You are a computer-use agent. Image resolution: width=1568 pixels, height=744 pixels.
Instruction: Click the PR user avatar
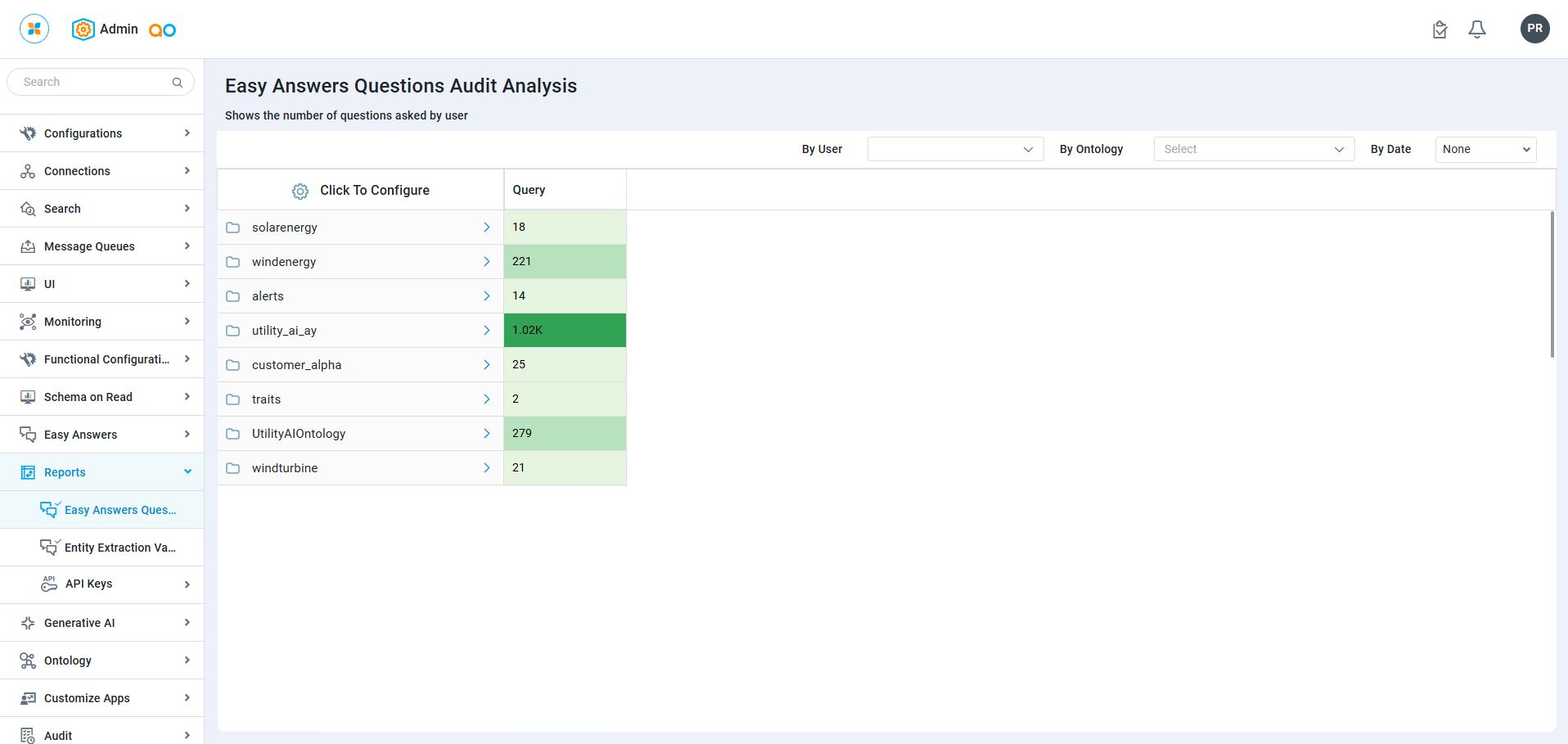click(1534, 29)
